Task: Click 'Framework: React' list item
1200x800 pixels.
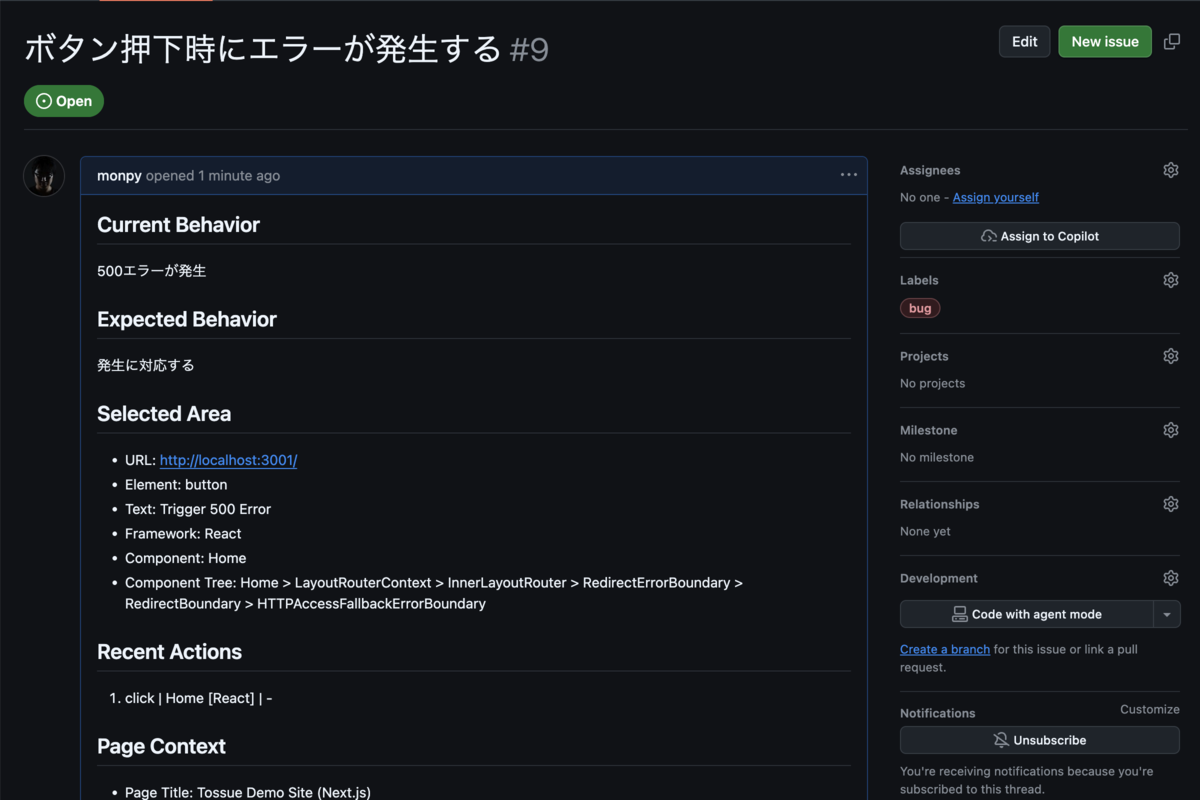Action: (x=183, y=534)
